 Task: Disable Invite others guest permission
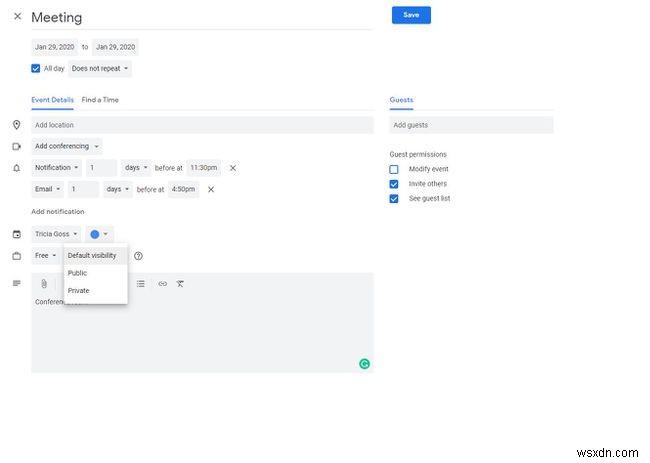(394, 184)
